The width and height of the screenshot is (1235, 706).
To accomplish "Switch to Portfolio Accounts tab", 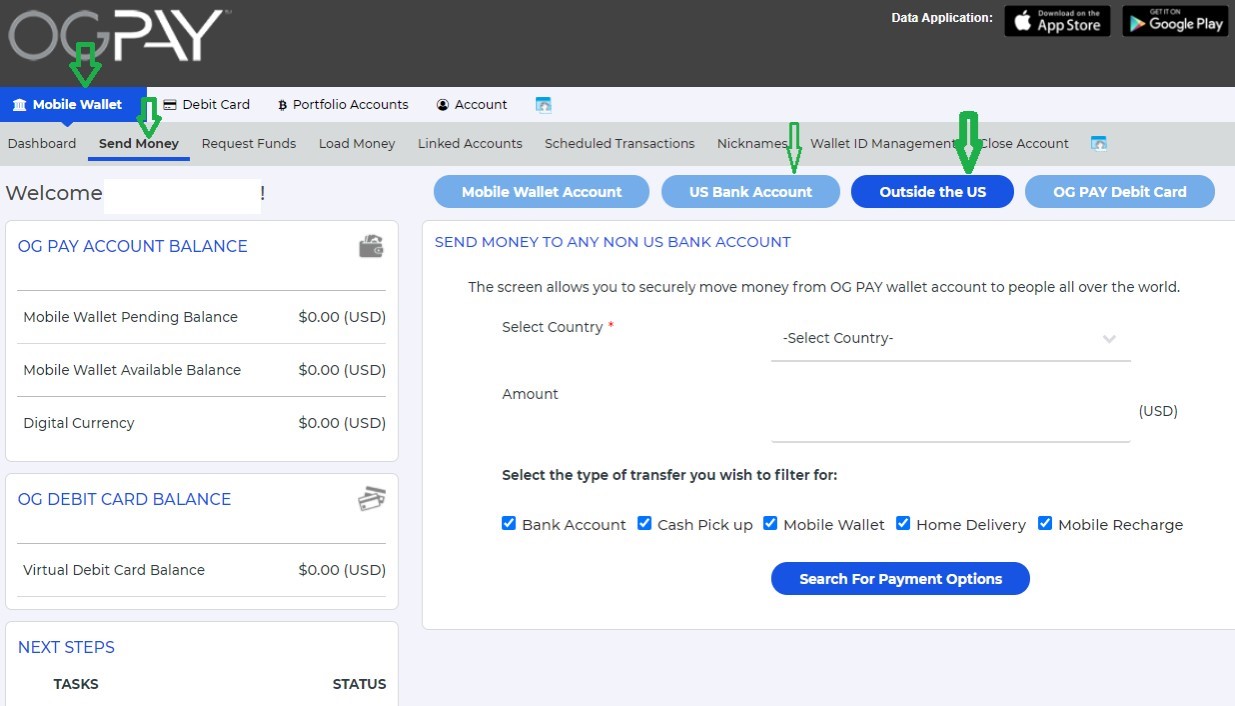I will click(343, 104).
